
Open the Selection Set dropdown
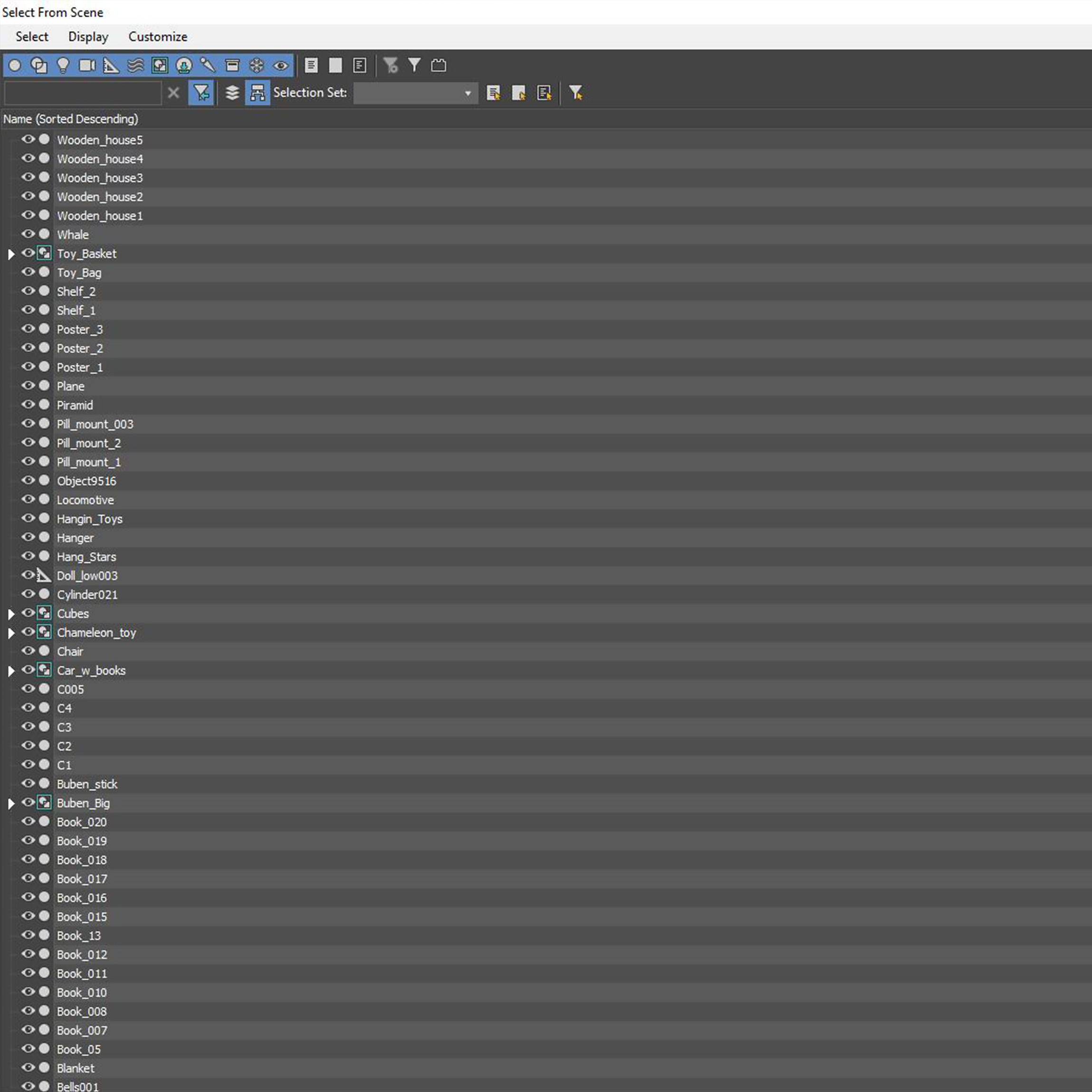(x=468, y=93)
